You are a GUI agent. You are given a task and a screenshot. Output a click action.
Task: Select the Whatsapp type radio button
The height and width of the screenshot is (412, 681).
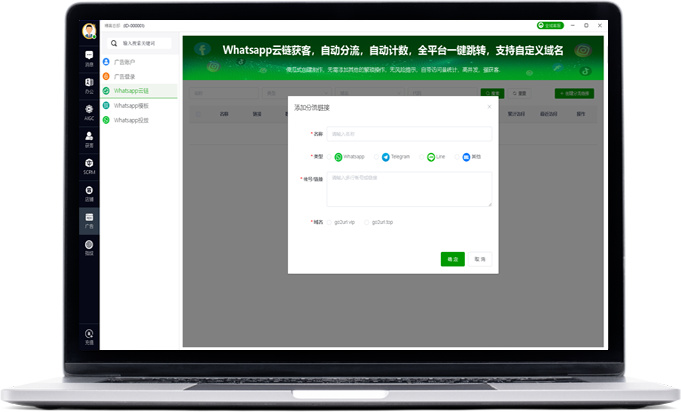(329, 157)
